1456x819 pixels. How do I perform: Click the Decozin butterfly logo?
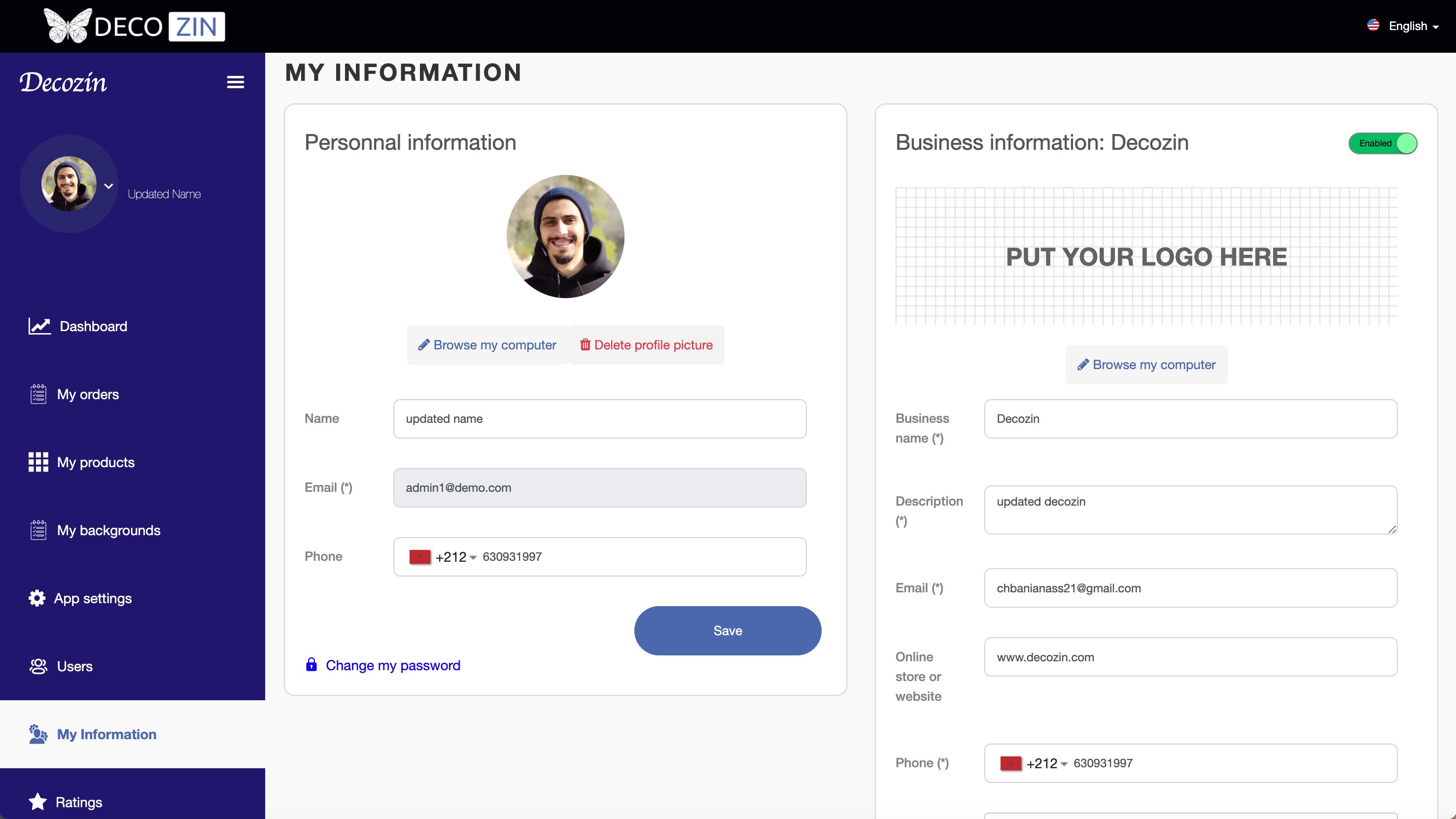pyautogui.click(x=68, y=26)
